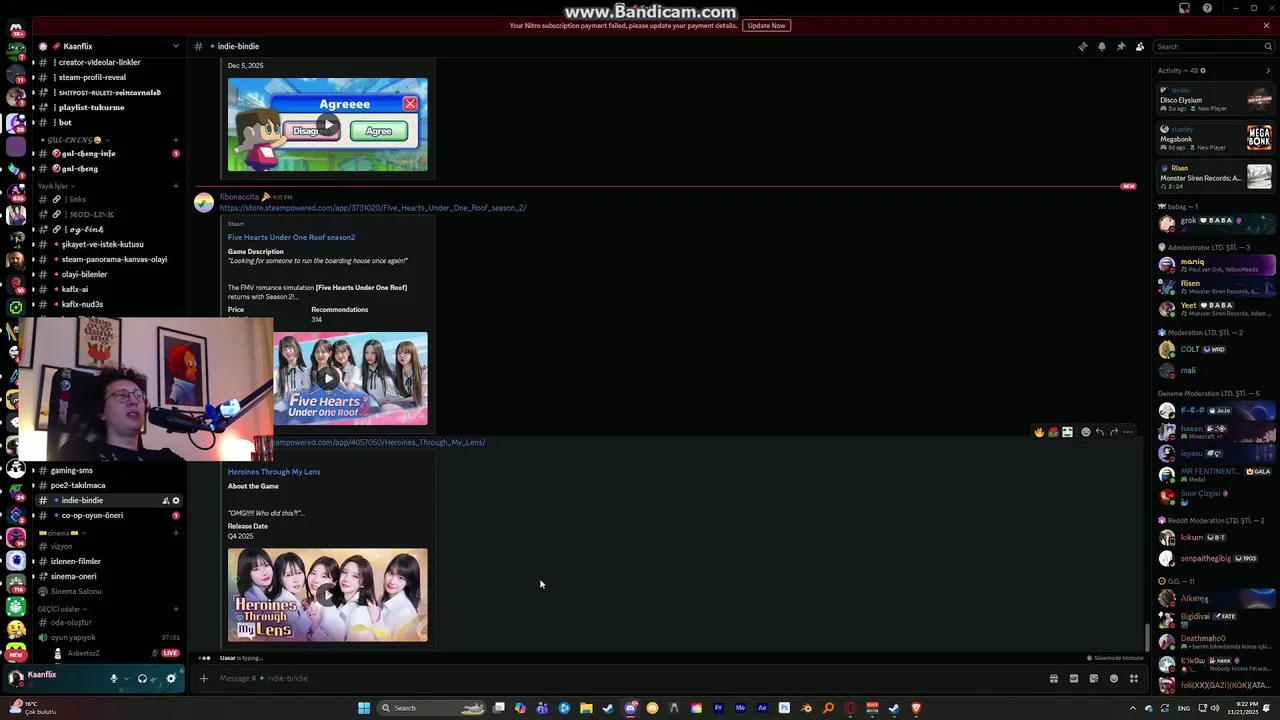Screen dimensions: 1280x720
Task: Open the Windows Start menu
Action: [364, 708]
